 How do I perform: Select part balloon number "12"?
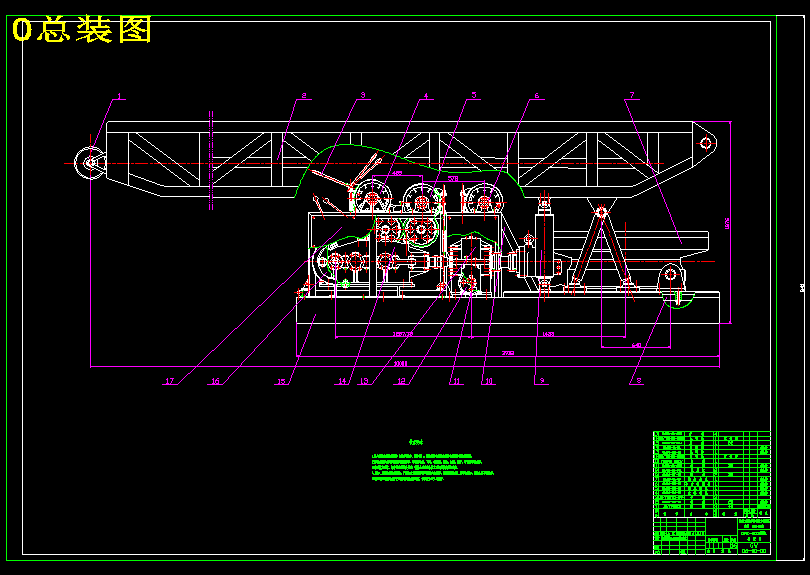[401, 381]
